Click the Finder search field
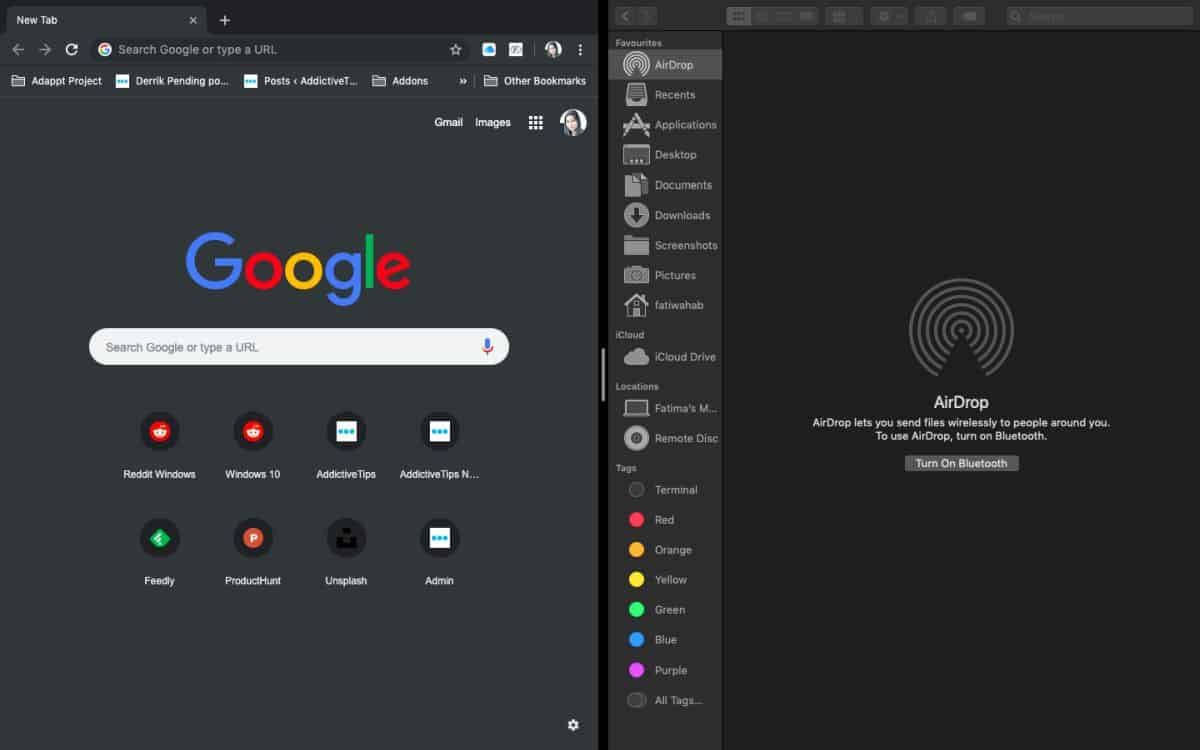Image resolution: width=1200 pixels, height=750 pixels. click(1098, 15)
